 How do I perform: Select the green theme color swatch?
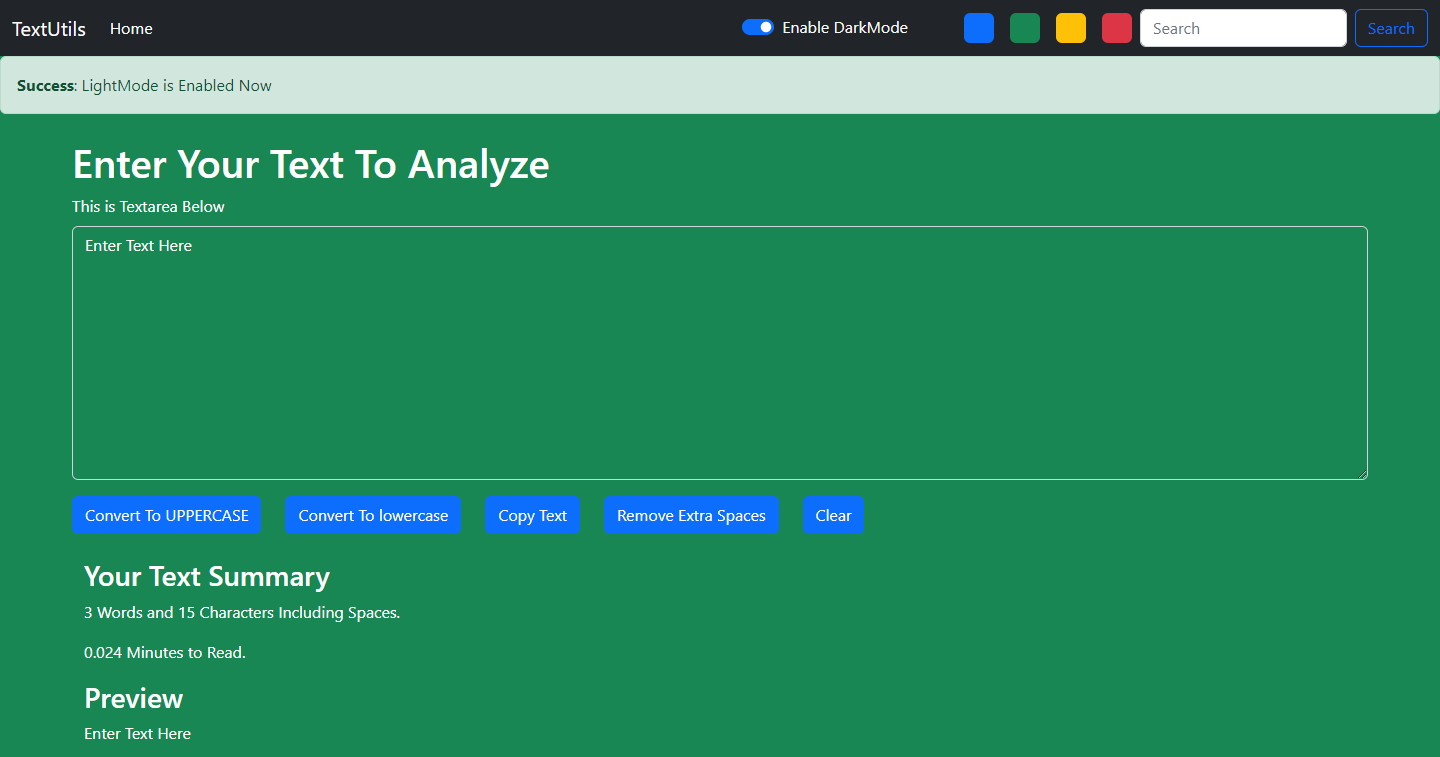1024,28
